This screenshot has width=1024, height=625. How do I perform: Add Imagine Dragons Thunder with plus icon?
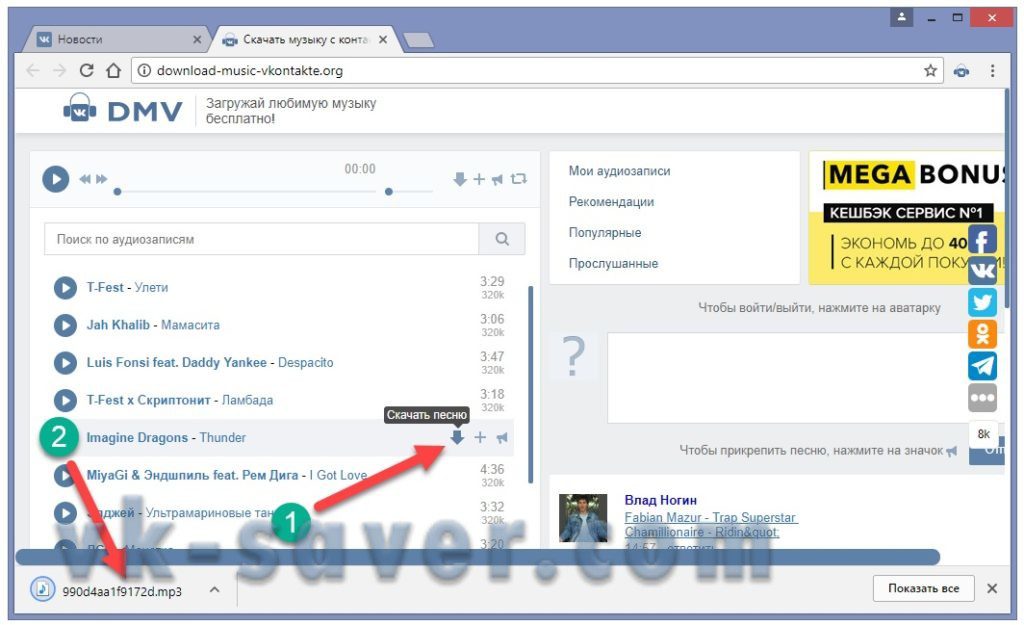pyautogui.click(x=480, y=438)
